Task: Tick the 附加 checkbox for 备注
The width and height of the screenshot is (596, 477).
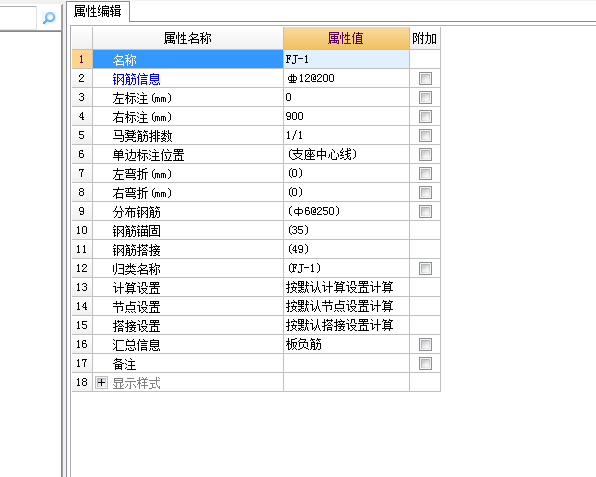Action: tap(425, 363)
